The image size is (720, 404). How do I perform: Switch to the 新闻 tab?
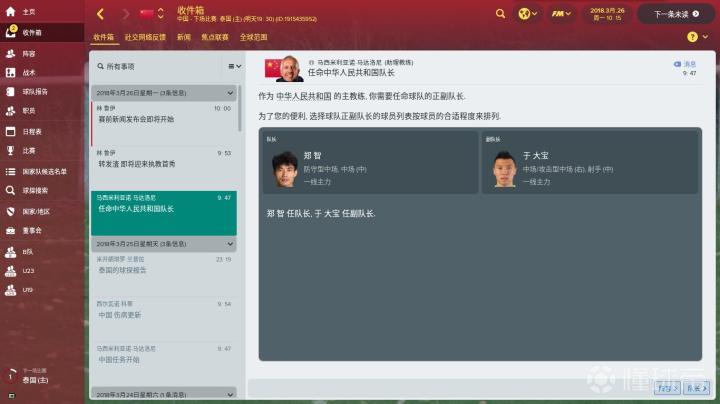184,37
